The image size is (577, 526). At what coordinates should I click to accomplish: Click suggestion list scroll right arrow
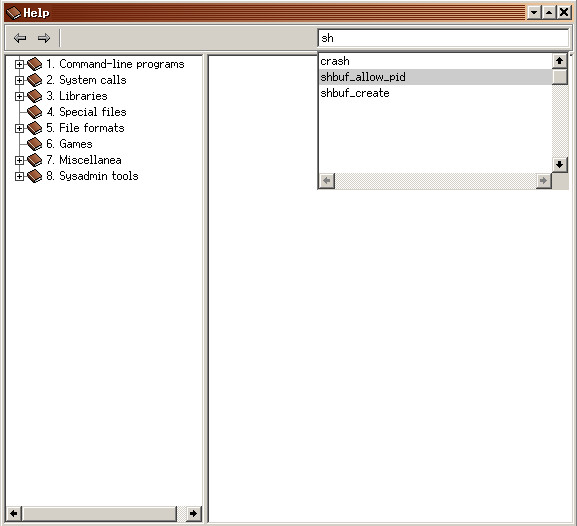point(544,181)
